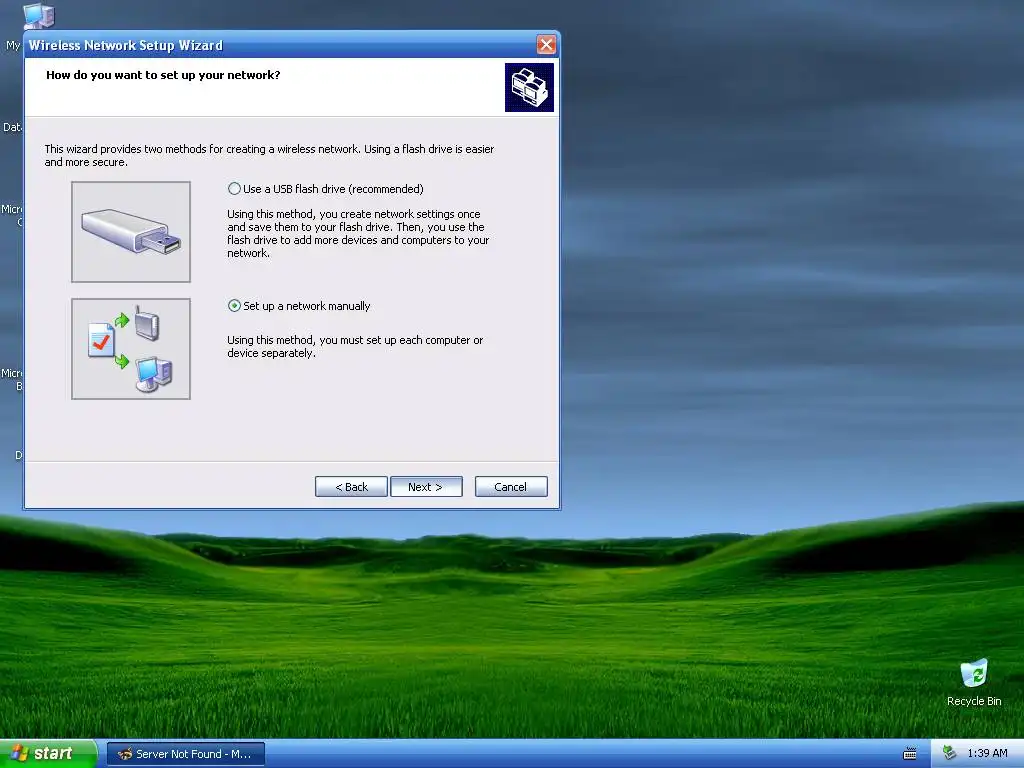1024x768 pixels.
Task: Click the manual network setup illustration
Action: pyautogui.click(x=131, y=349)
